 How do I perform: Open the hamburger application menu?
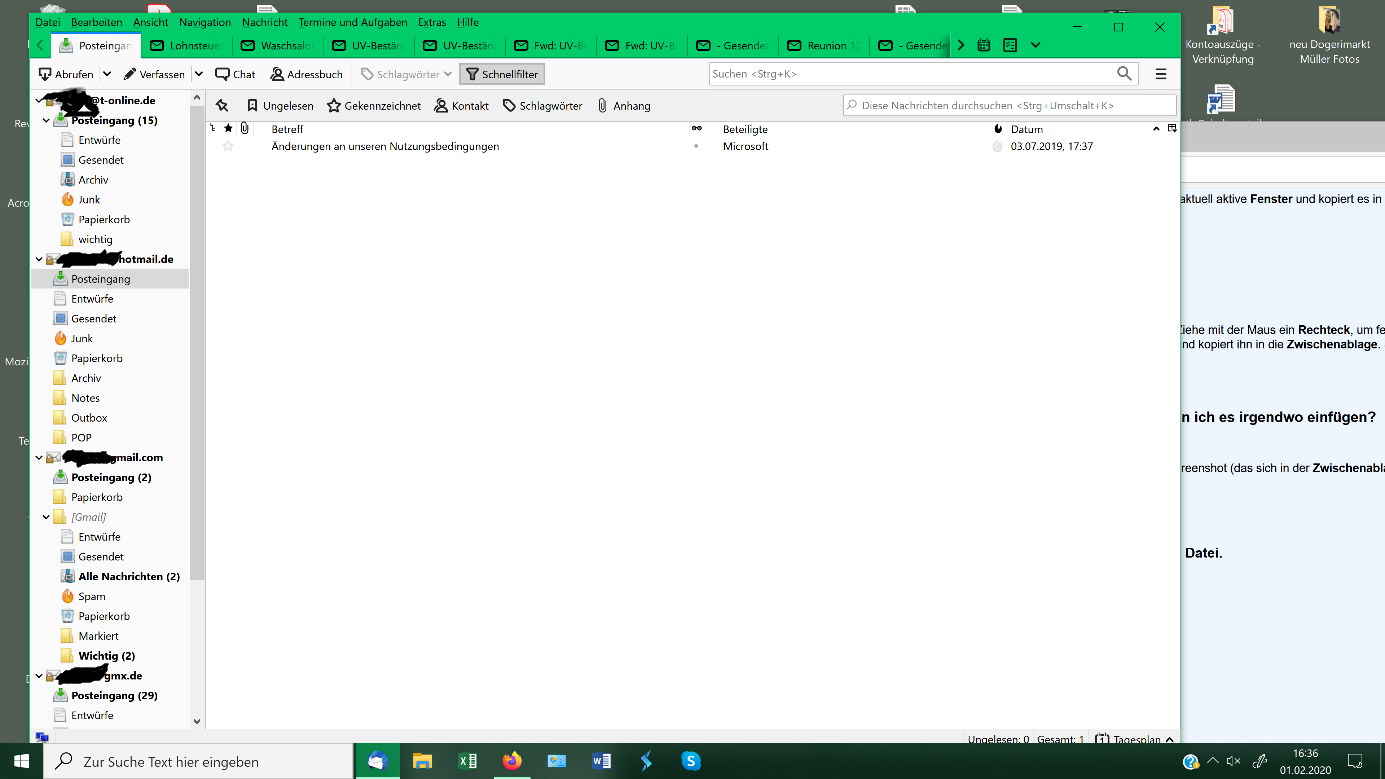tap(1161, 74)
